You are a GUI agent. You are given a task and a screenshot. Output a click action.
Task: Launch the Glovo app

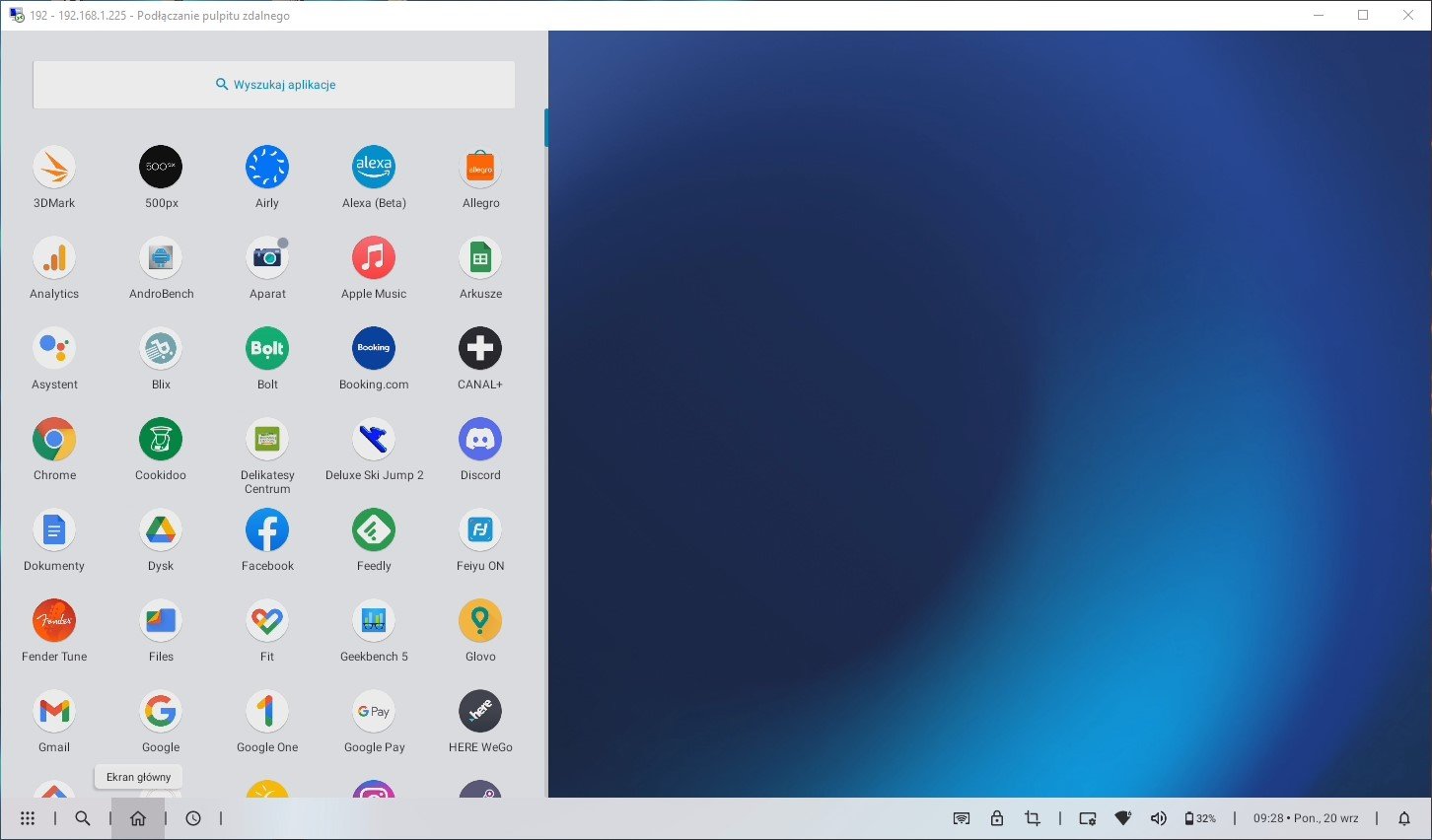tap(480, 620)
